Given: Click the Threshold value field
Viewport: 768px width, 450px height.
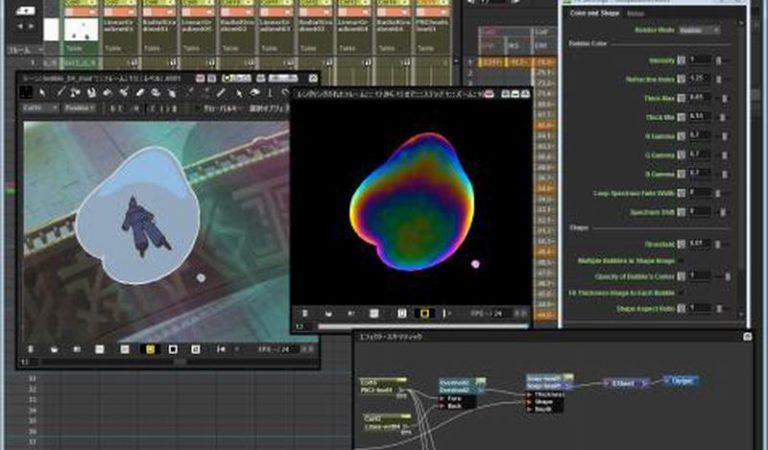Looking at the screenshot, I should (x=699, y=243).
